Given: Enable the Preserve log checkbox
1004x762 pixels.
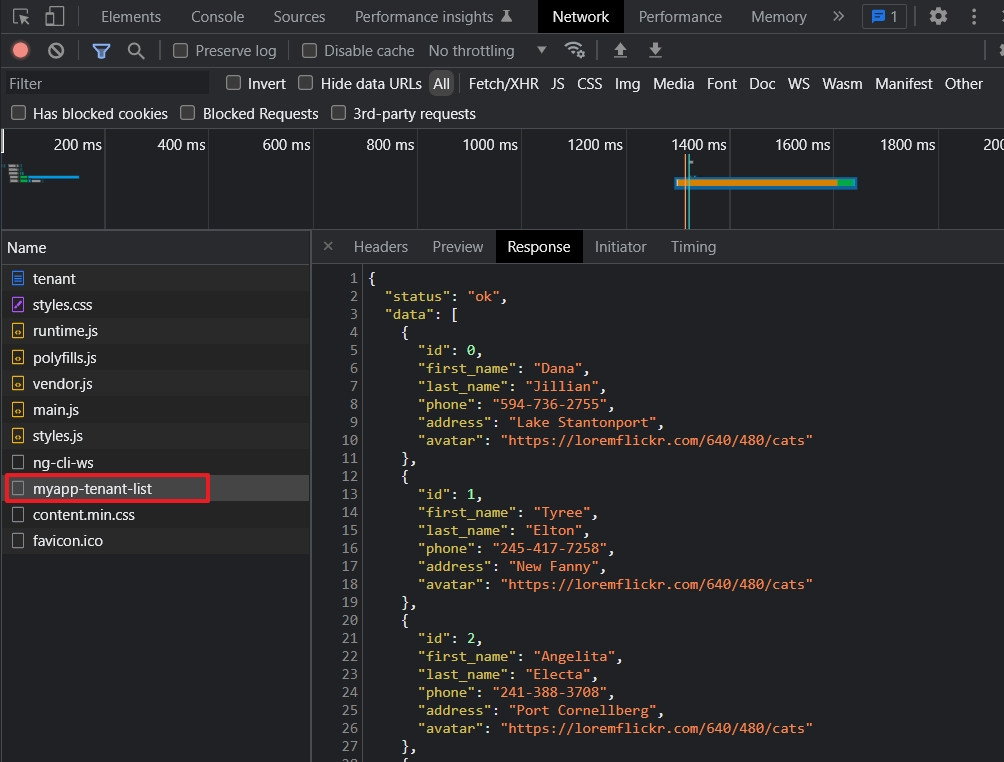Looking at the screenshot, I should [181, 51].
